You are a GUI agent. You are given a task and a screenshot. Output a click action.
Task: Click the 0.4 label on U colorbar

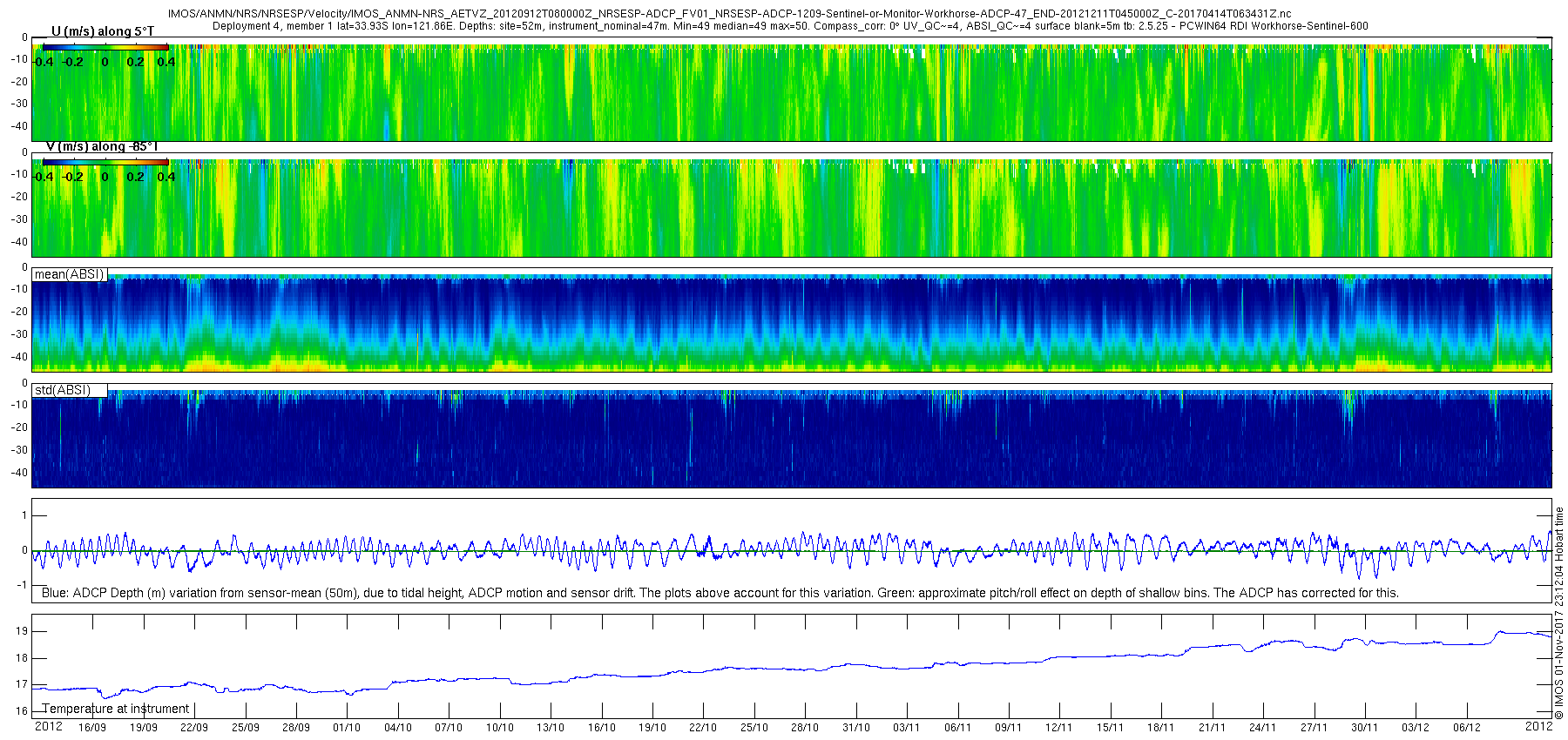[166, 62]
